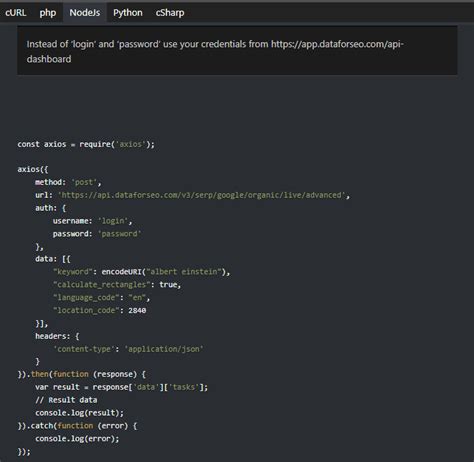The image size is (474, 462).
Task: Click the 'console.log(result);' line
Action: point(79,413)
